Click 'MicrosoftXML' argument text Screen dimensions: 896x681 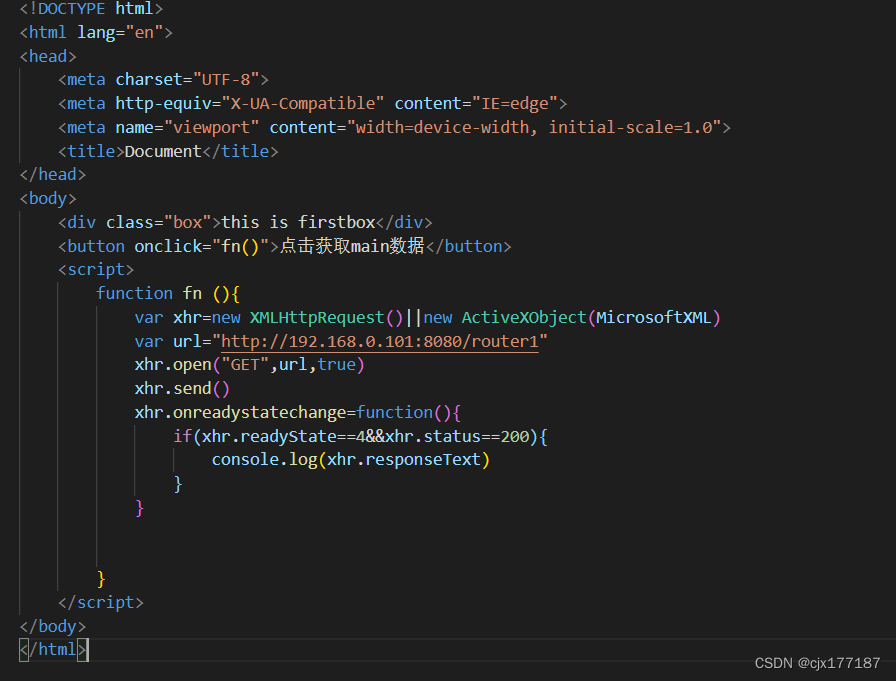point(654,318)
